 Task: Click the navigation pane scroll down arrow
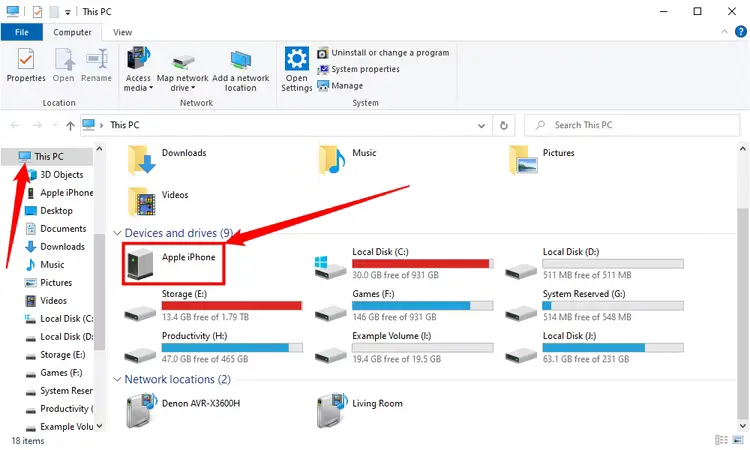[99, 426]
